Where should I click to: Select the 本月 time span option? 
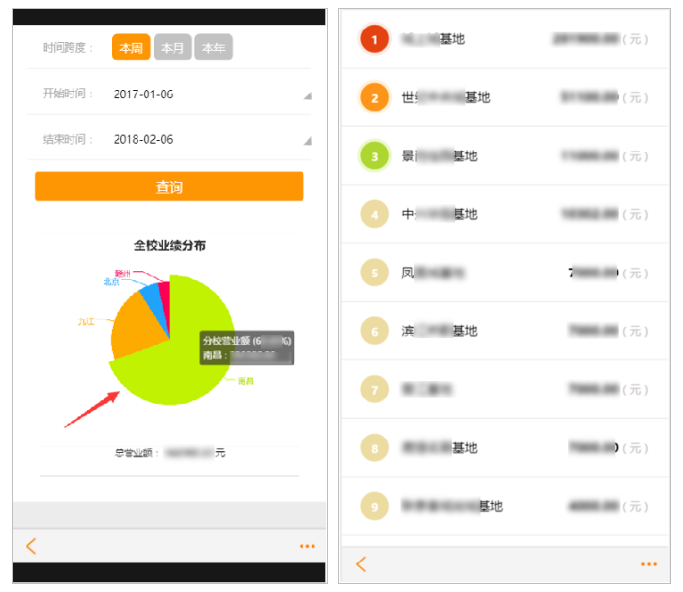click(x=172, y=48)
